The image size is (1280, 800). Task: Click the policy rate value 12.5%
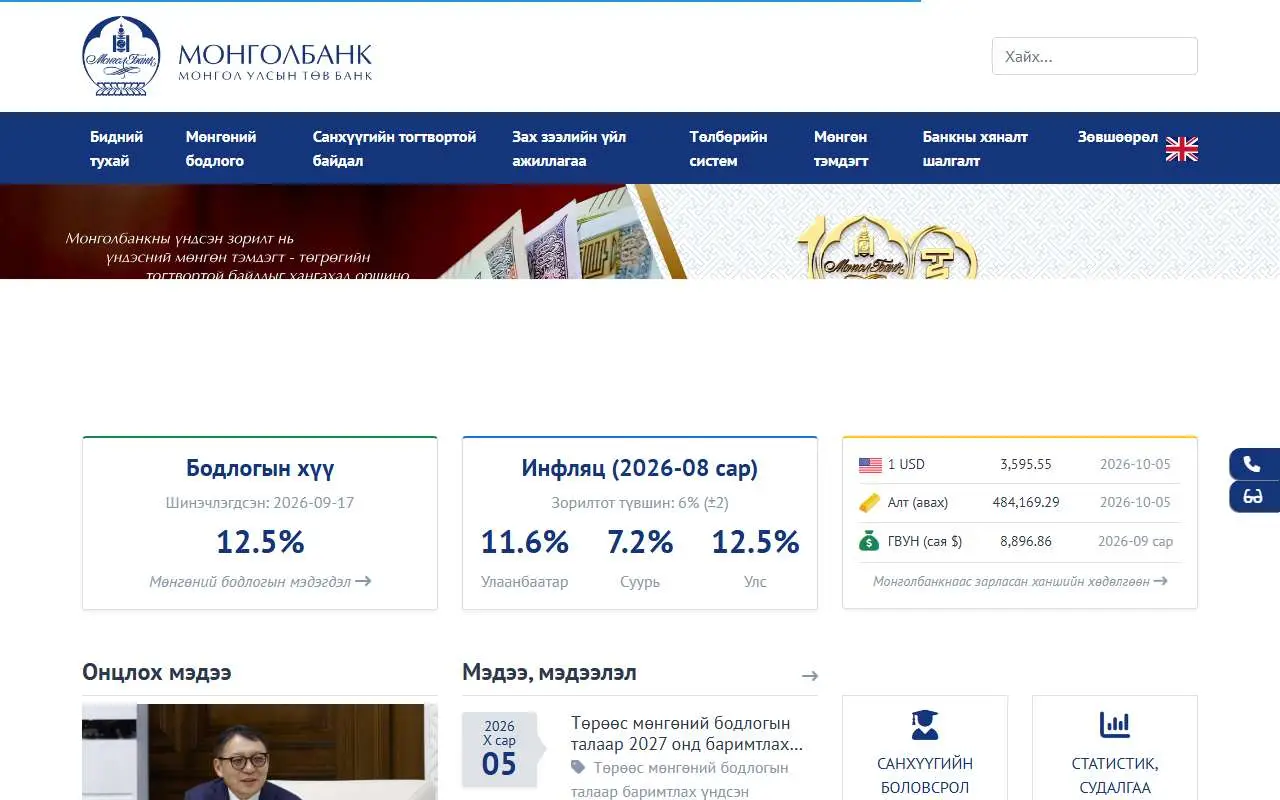point(260,542)
